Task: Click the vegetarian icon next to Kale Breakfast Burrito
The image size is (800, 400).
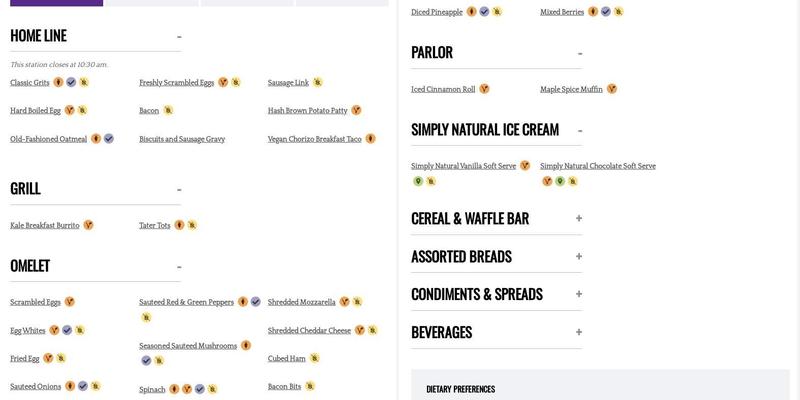Action: click(x=89, y=226)
